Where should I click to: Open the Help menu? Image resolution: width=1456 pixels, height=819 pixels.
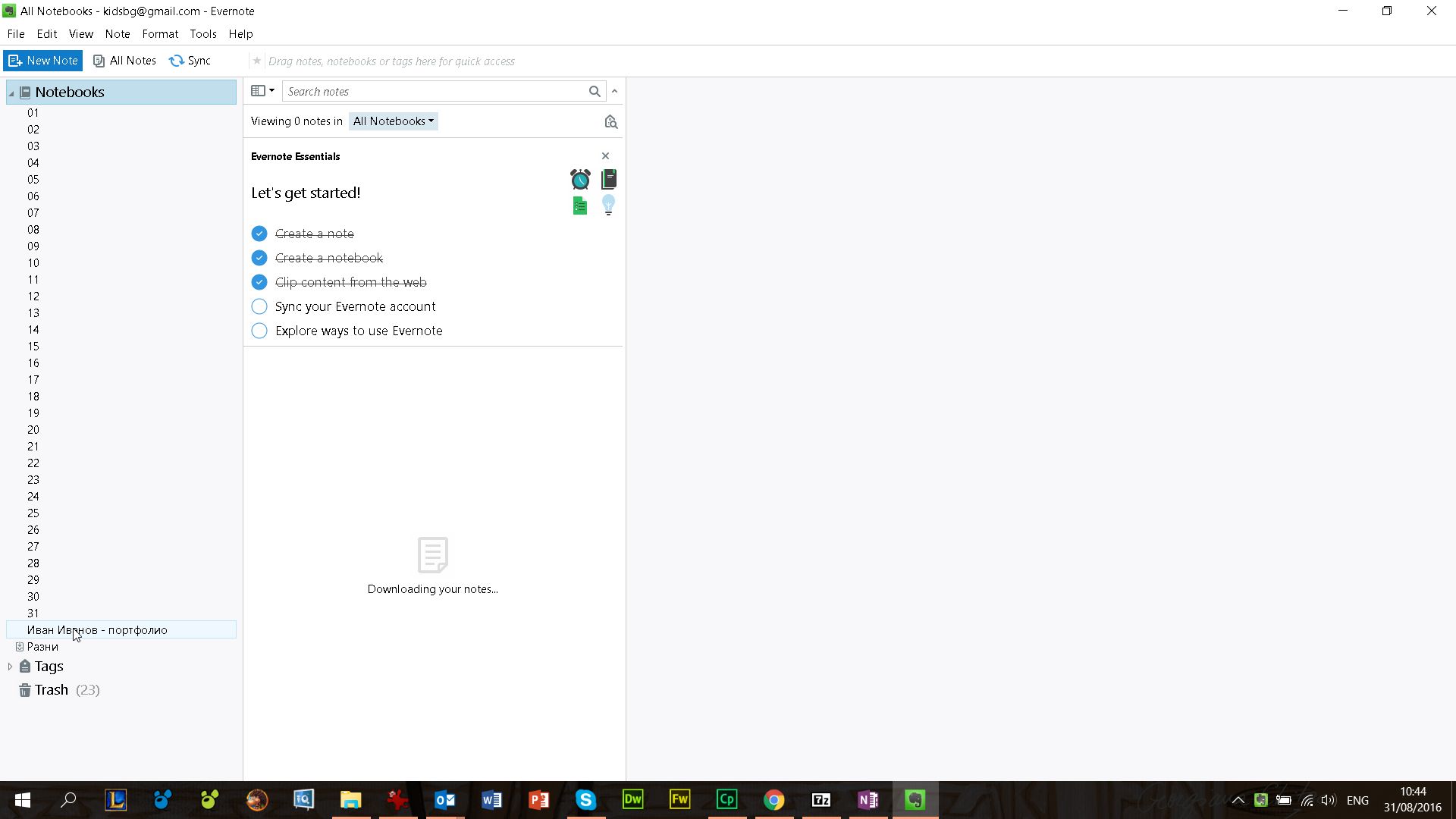pyautogui.click(x=240, y=34)
